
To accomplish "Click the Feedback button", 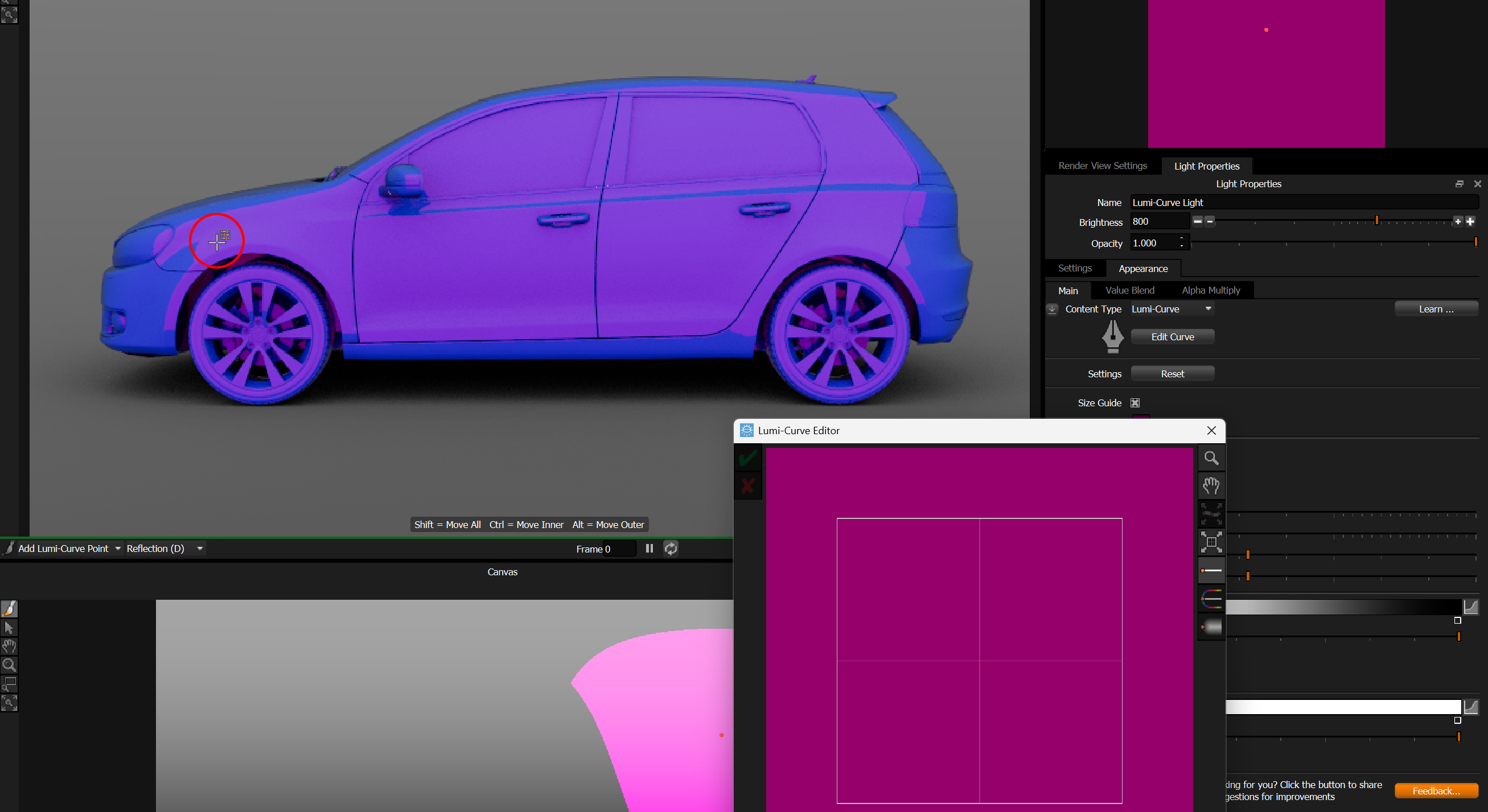I will coord(1436,790).
